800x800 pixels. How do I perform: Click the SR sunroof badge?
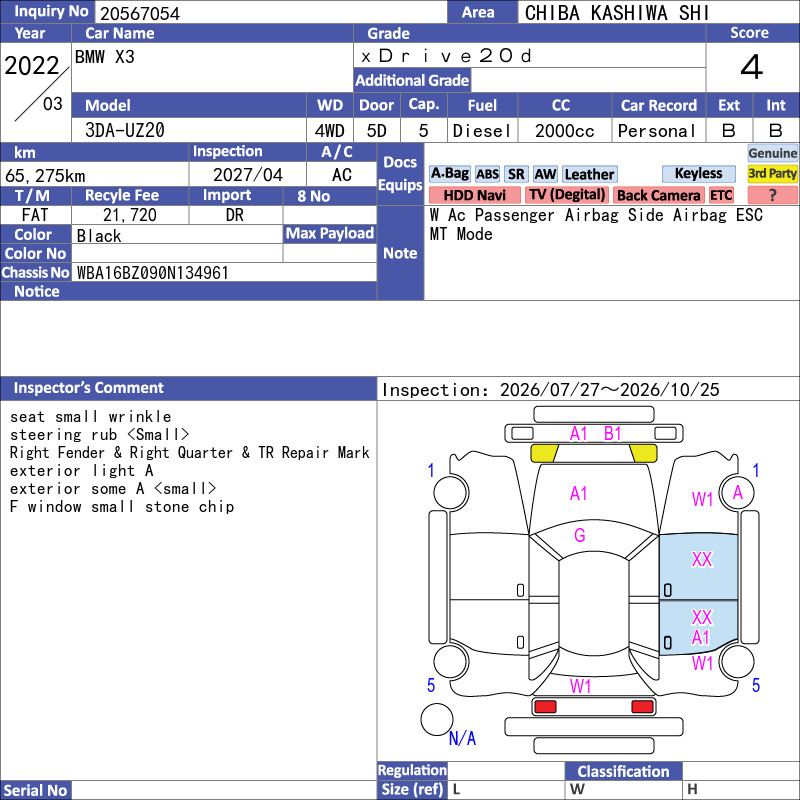click(x=516, y=174)
